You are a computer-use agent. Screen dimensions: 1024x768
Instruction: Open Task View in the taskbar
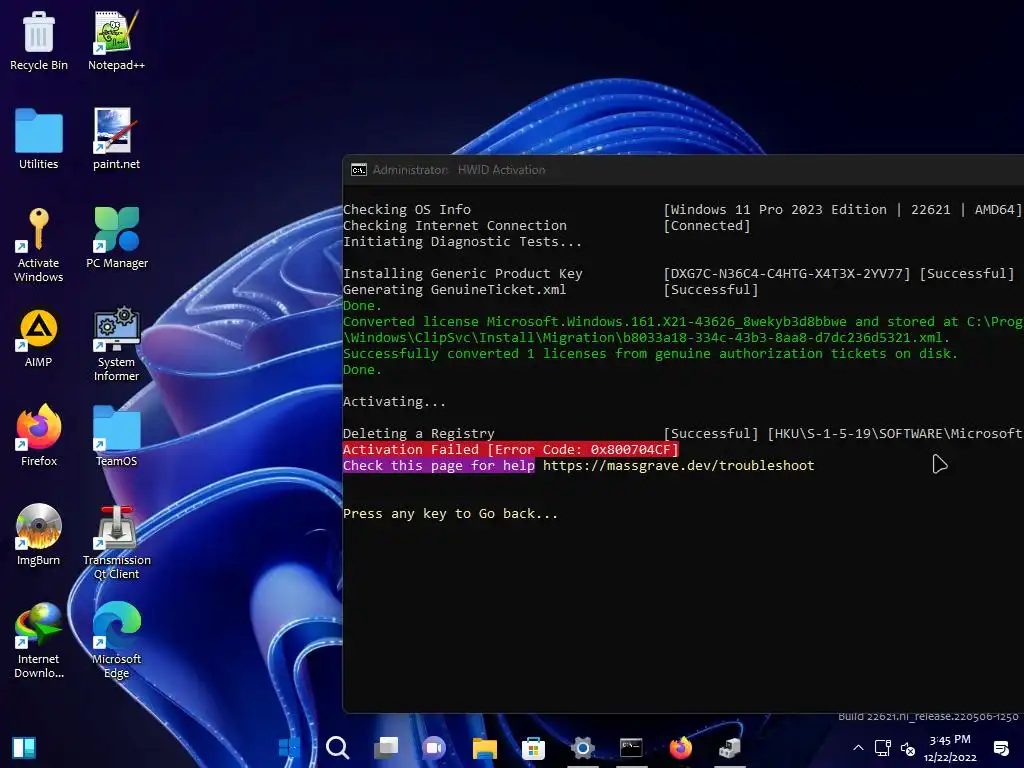tap(386, 748)
